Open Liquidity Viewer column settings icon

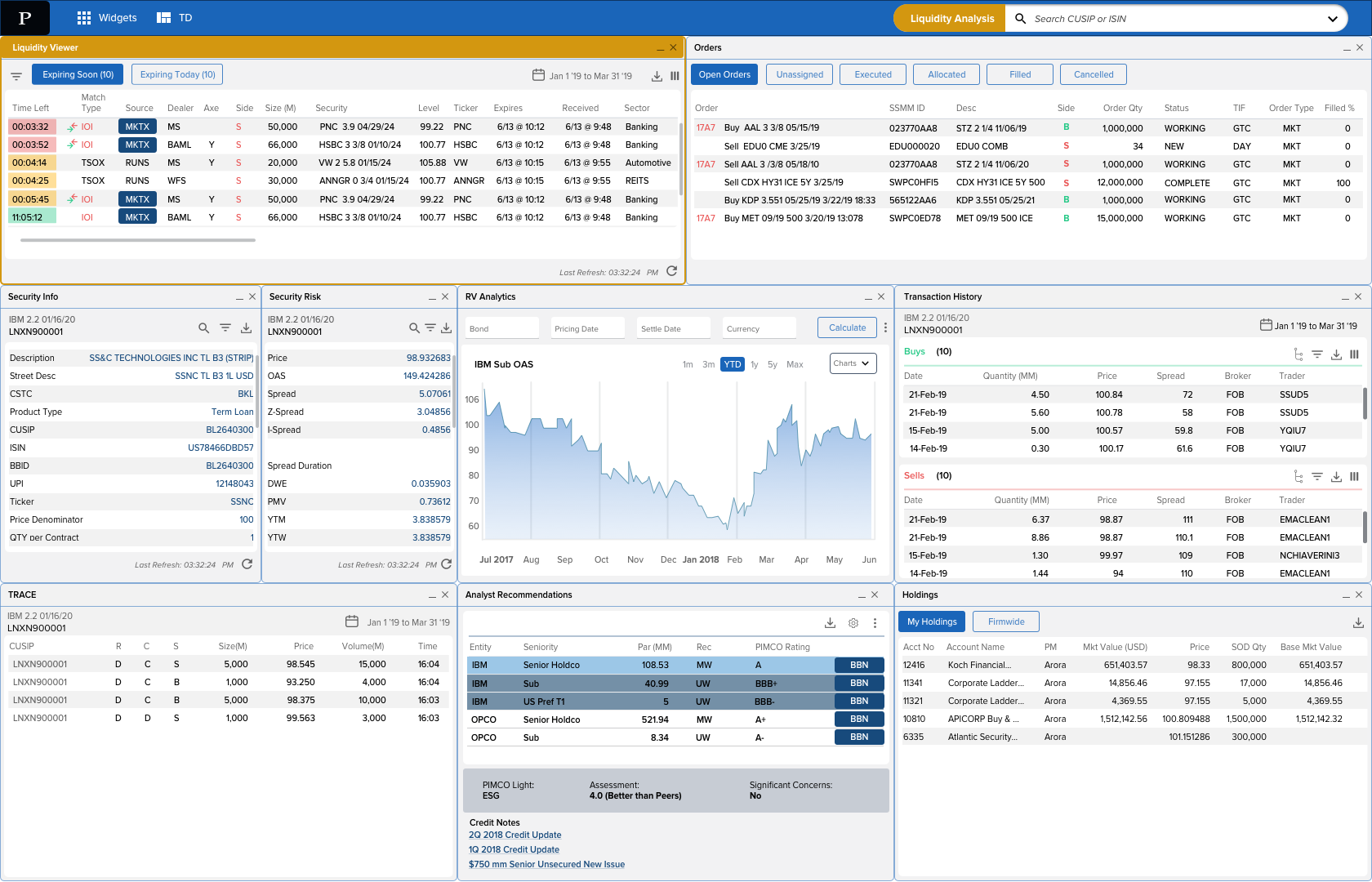coord(675,76)
